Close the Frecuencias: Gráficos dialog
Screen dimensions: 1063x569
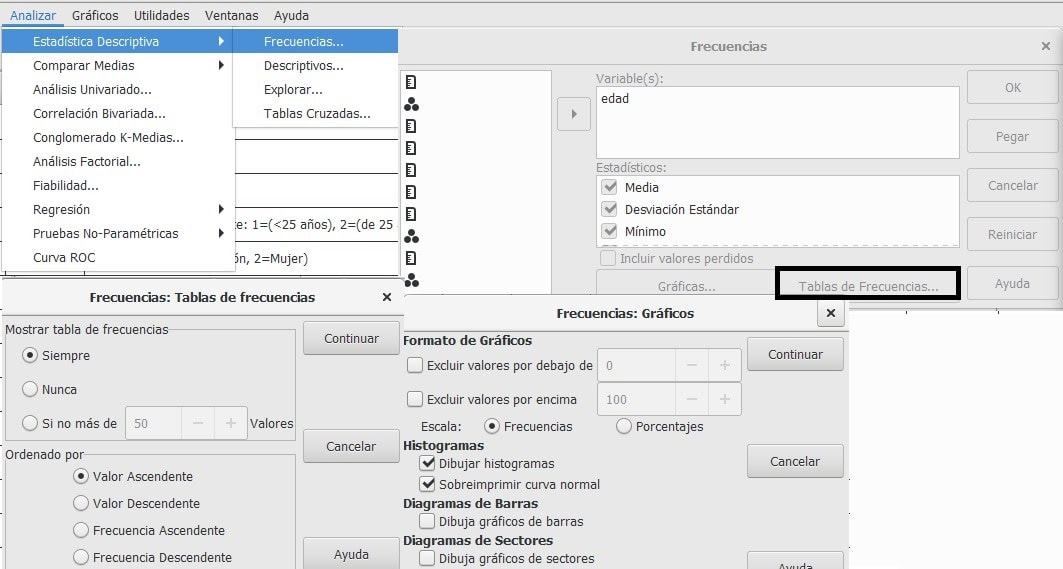tap(830, 313)
